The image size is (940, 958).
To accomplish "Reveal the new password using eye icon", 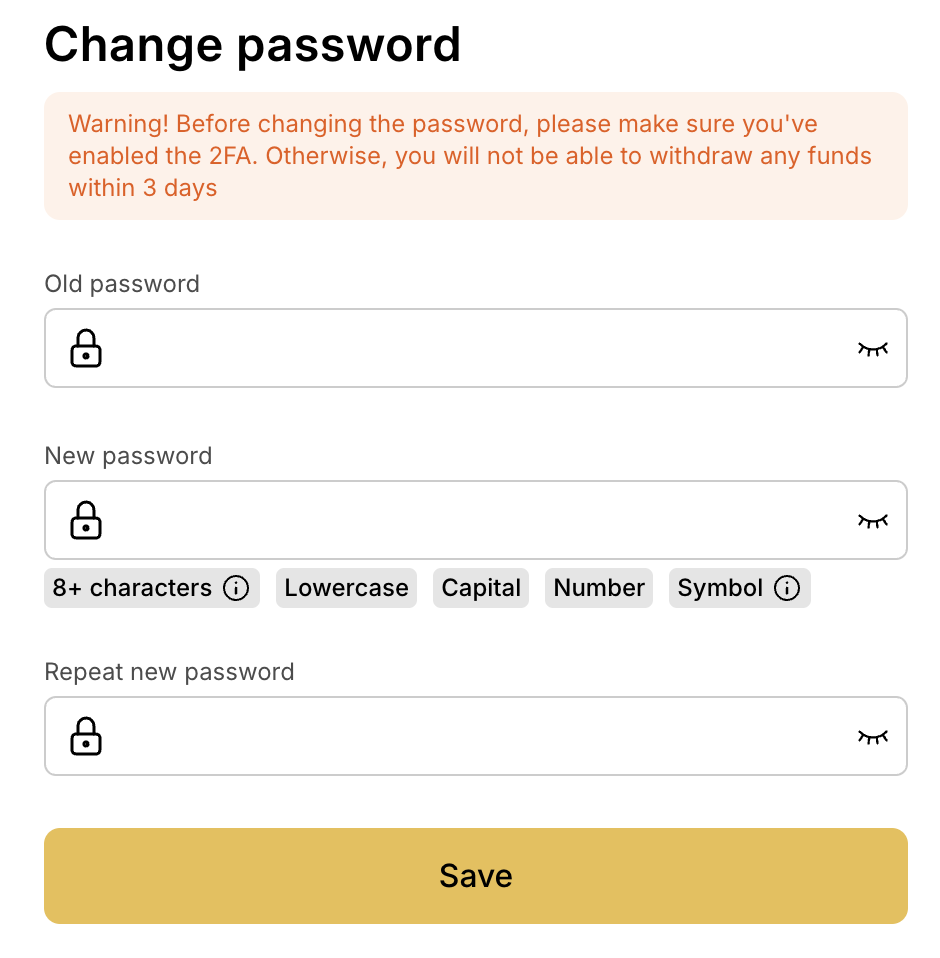I will point(873,521).
